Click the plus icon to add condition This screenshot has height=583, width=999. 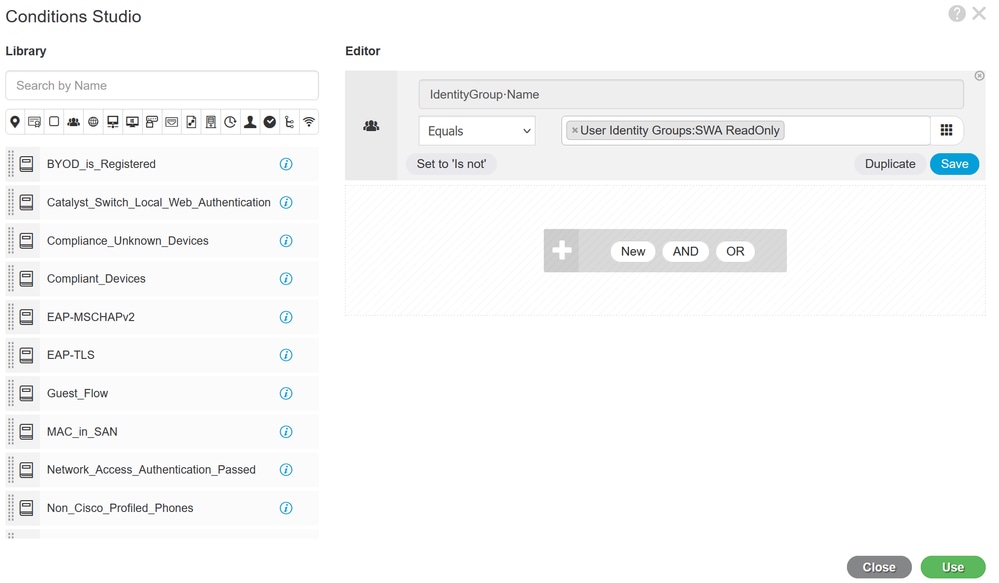coord(561,250)
